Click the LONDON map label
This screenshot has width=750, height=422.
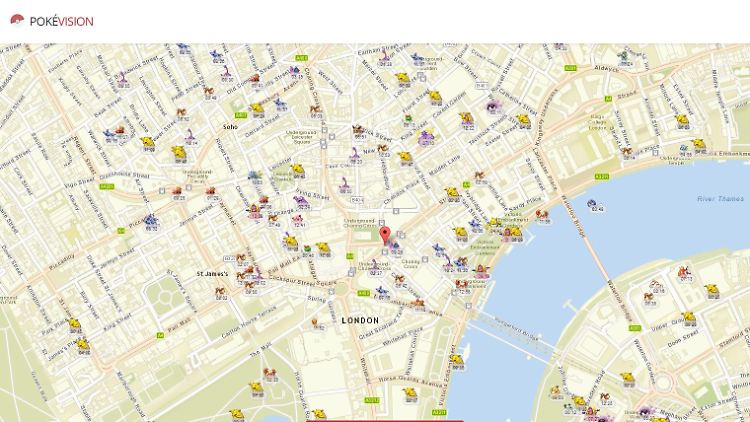[x=360, y=320]
